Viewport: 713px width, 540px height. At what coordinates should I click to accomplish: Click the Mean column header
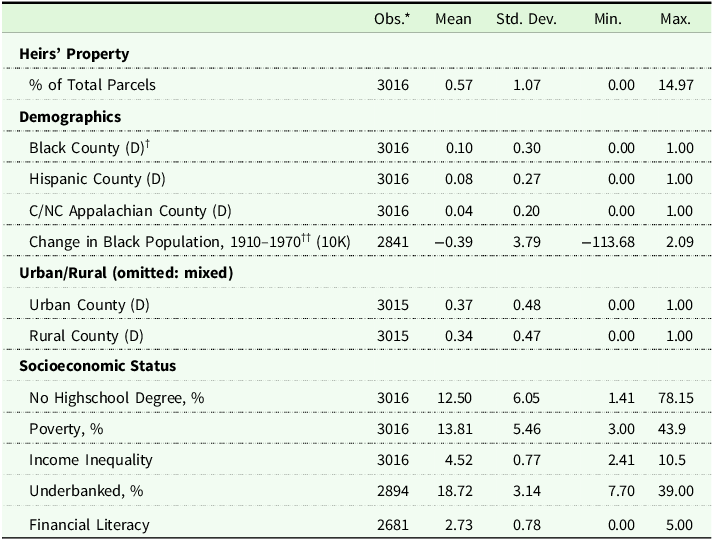pyautogui.click(x=453, y=19)
